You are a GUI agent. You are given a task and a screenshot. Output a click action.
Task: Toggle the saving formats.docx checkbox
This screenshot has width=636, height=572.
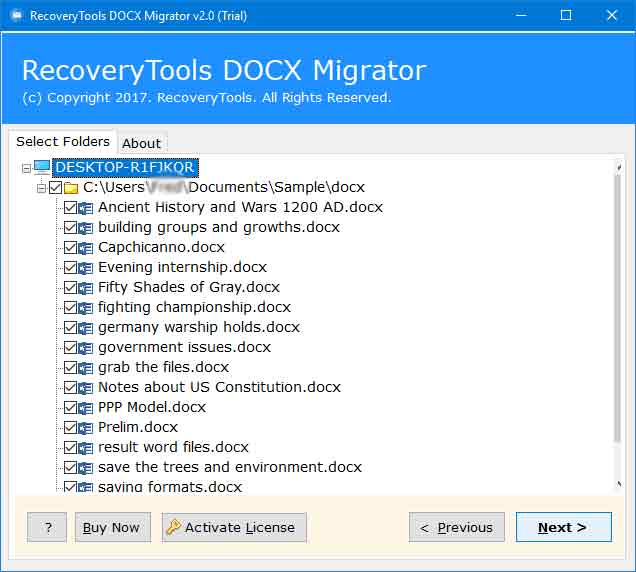click(71, 487)
